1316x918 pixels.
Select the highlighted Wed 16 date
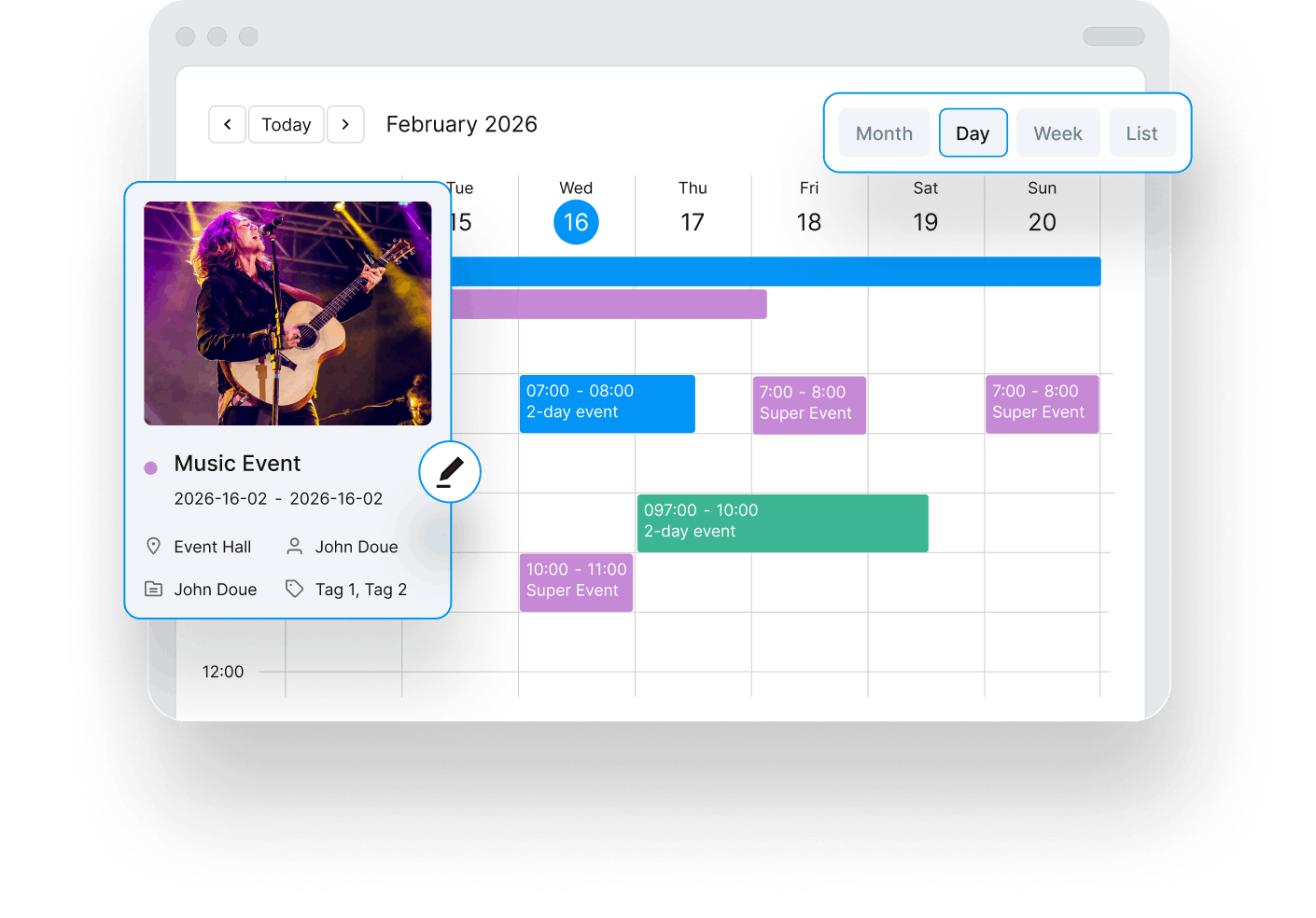[x=576, y=222]
